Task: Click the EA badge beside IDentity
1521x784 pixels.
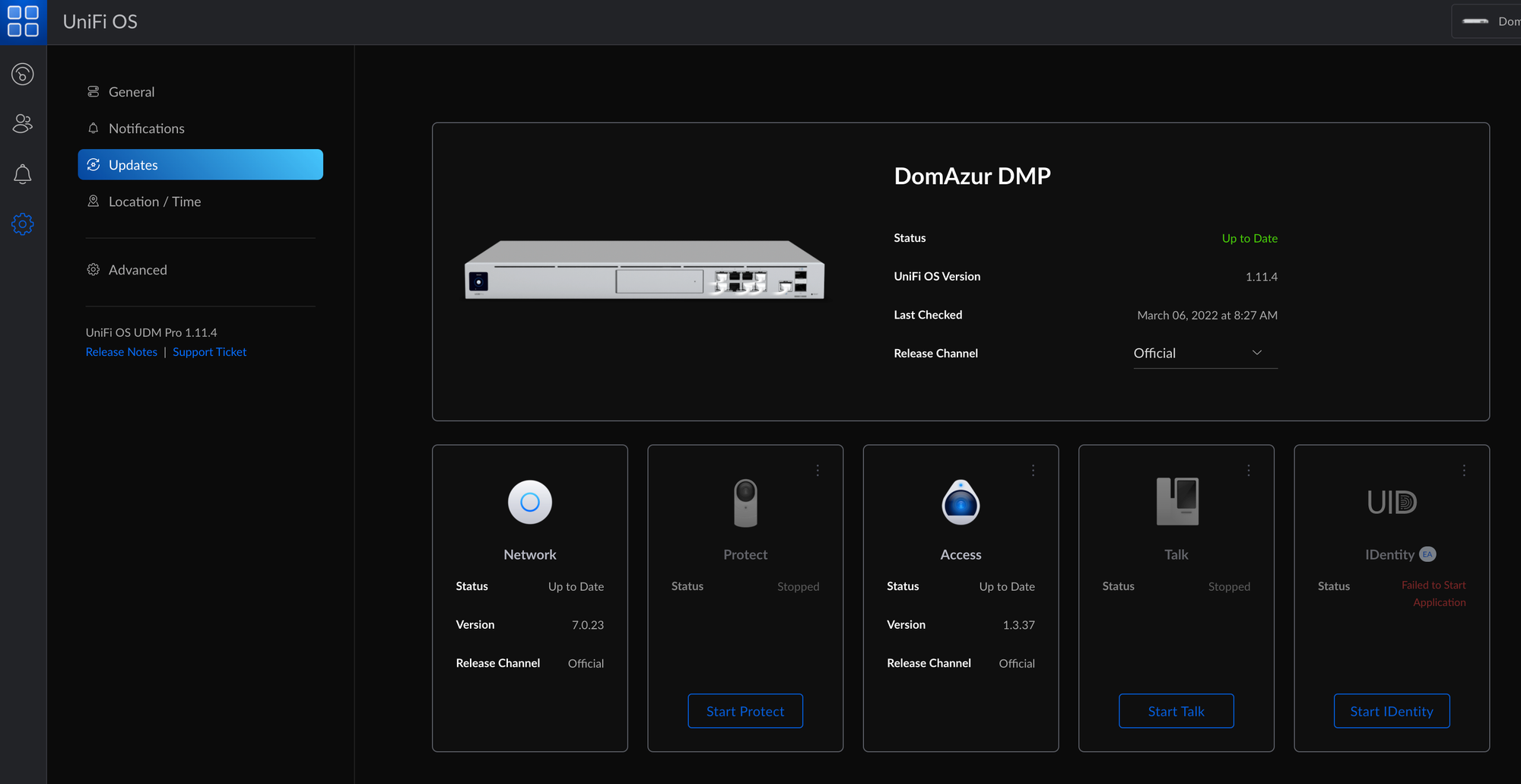Action: click(1427, 554)
